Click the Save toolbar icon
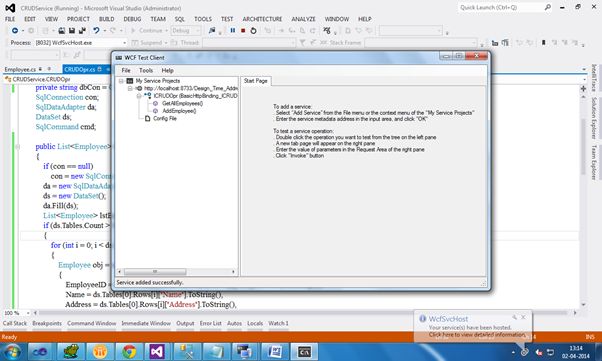Screen dimensions: 602x361 pyautogui.click(x=71, y=30)
